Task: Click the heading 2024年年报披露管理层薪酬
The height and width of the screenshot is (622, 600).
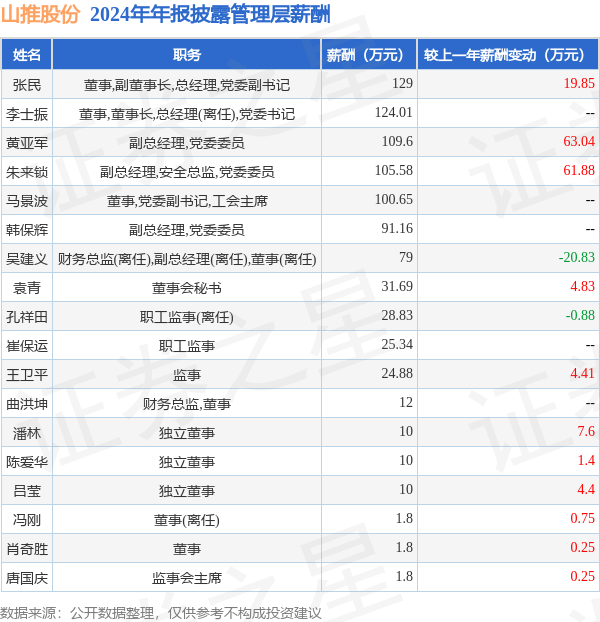Action: click(210, 15)
